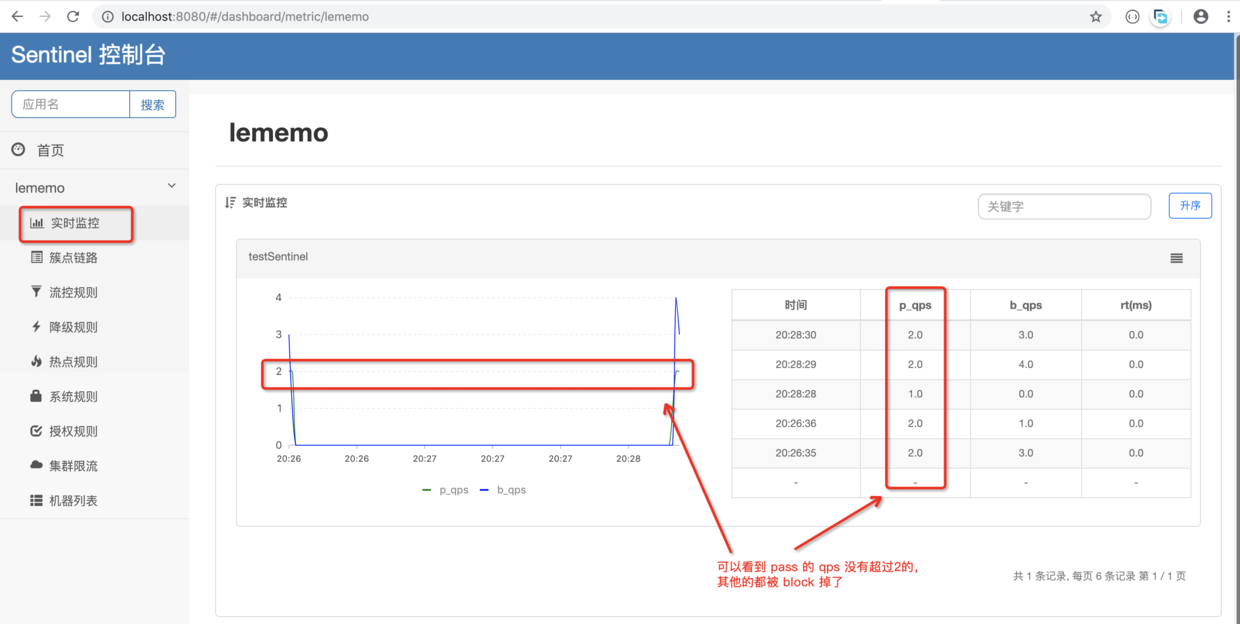Image resolution: width=1240 pixels, height=624 pixels.
Task: Focus the 关键字 keyword filter field
Action: coord(1064,206)
